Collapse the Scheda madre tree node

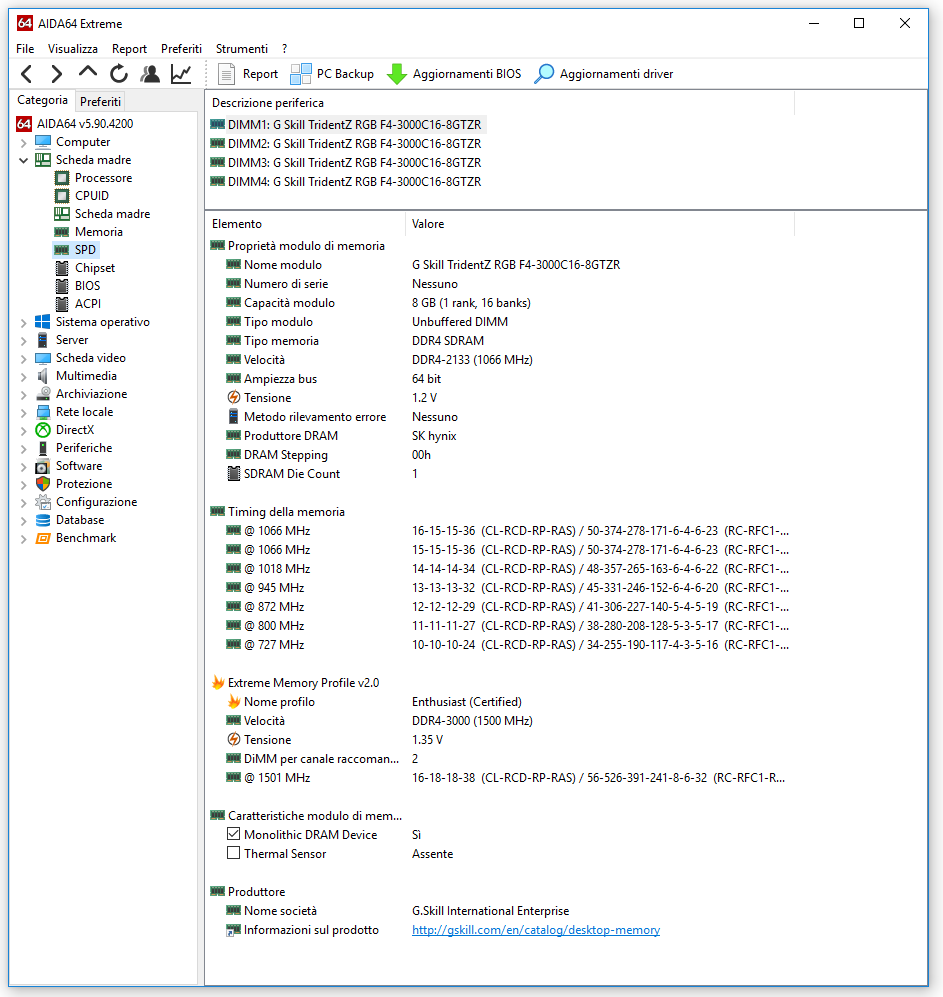tap(24, 160)
